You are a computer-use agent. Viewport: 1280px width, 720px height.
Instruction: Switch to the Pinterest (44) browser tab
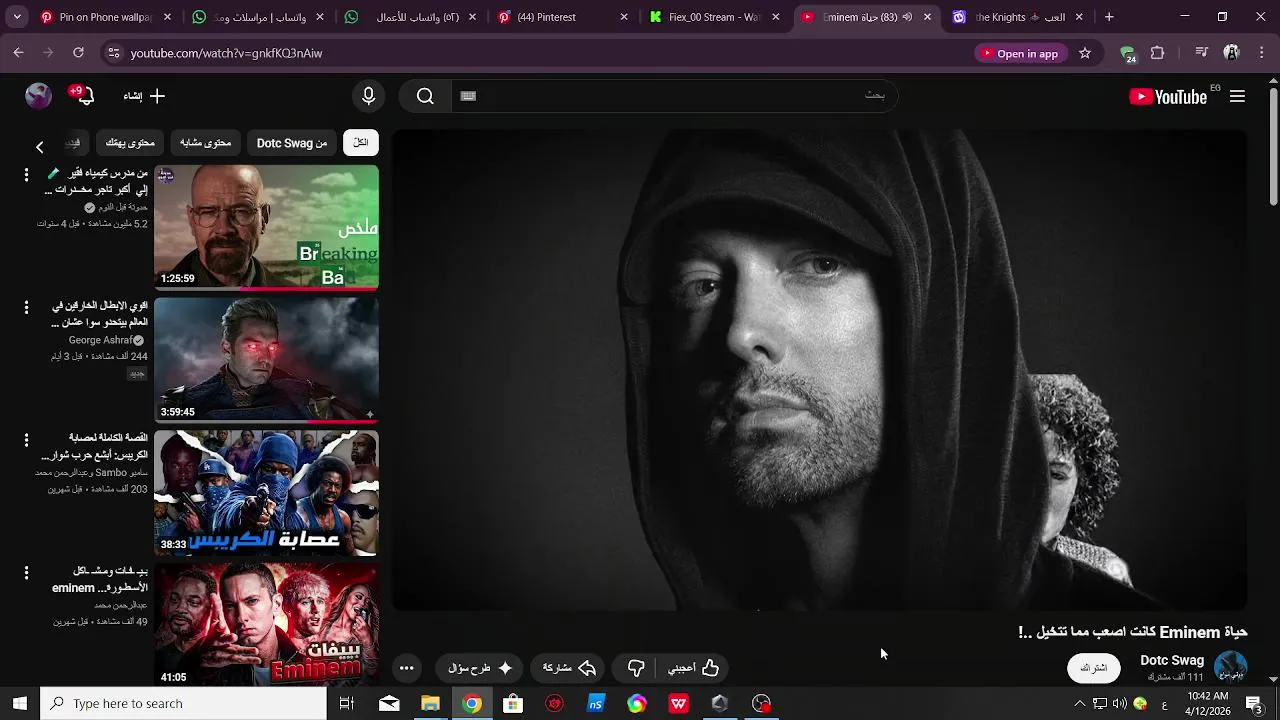(x=561, y=17)
